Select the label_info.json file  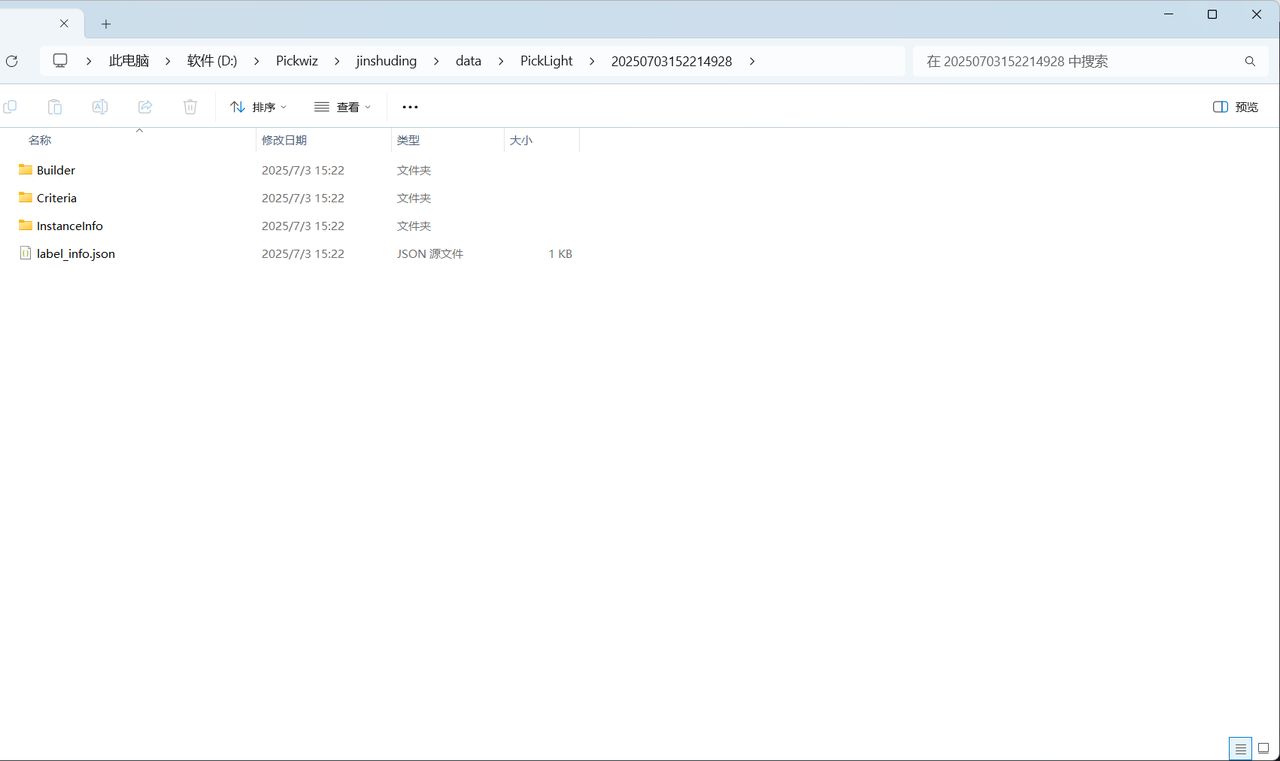tap(76, 254)
